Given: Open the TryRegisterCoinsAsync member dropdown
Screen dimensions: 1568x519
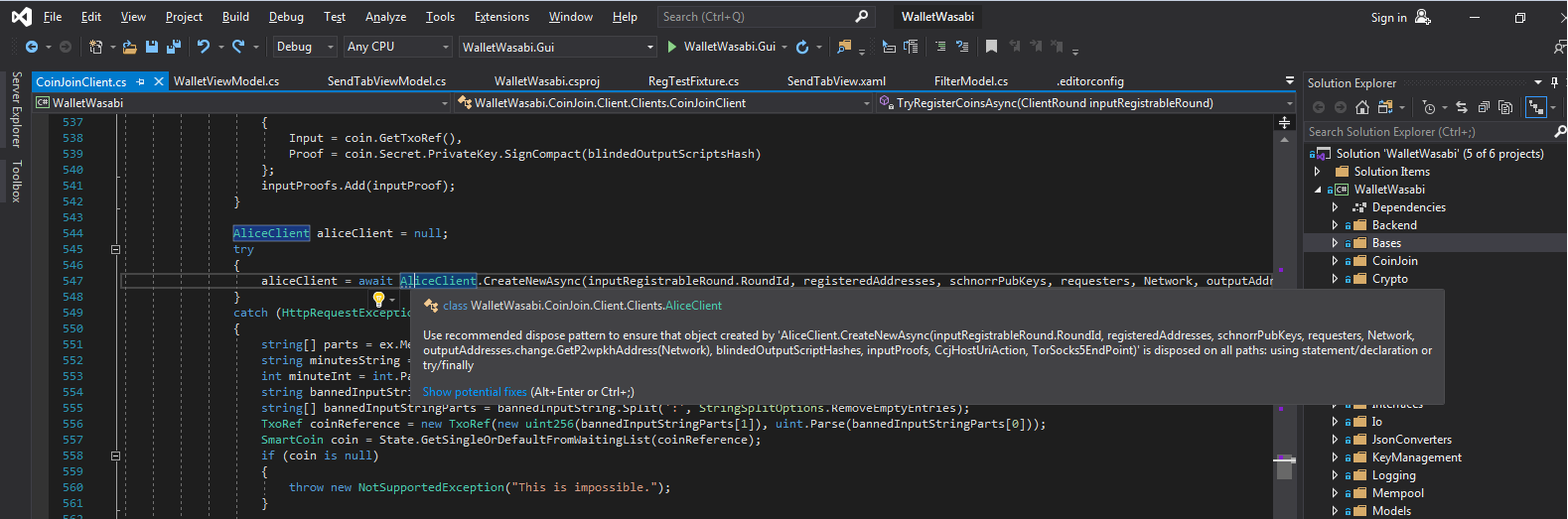Looking at the screenshot, I should click(1087, 103).
